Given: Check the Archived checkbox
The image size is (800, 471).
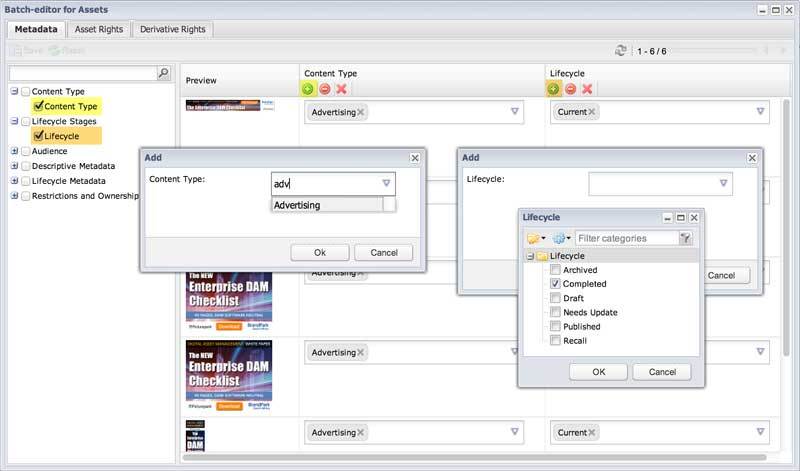Looking at the screenshot, I should [x=555, y=269].
